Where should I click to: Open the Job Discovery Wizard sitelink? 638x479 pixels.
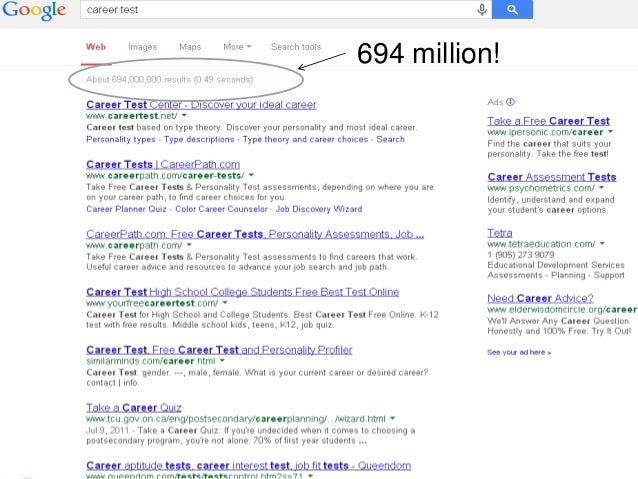tap(319, 209)
